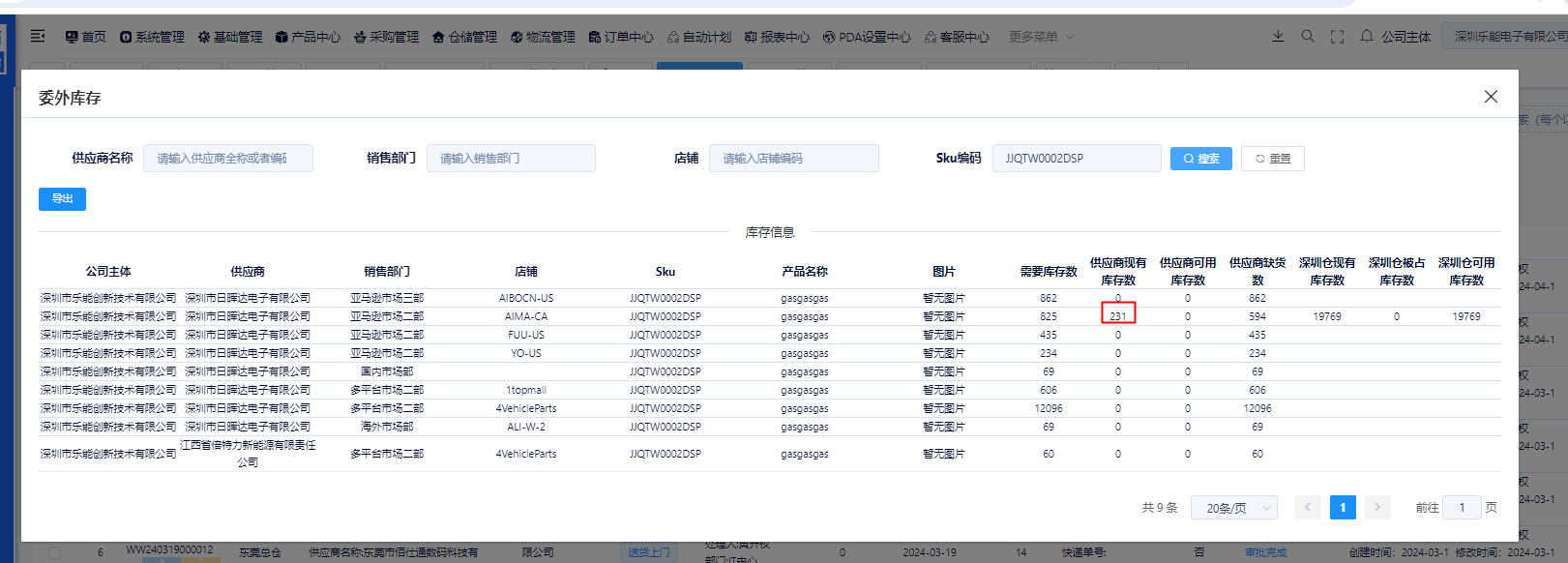Toggle the sidebar collapse hamburger icon
The width and height of the screenshot is (1568, 563).
[38, 36]
